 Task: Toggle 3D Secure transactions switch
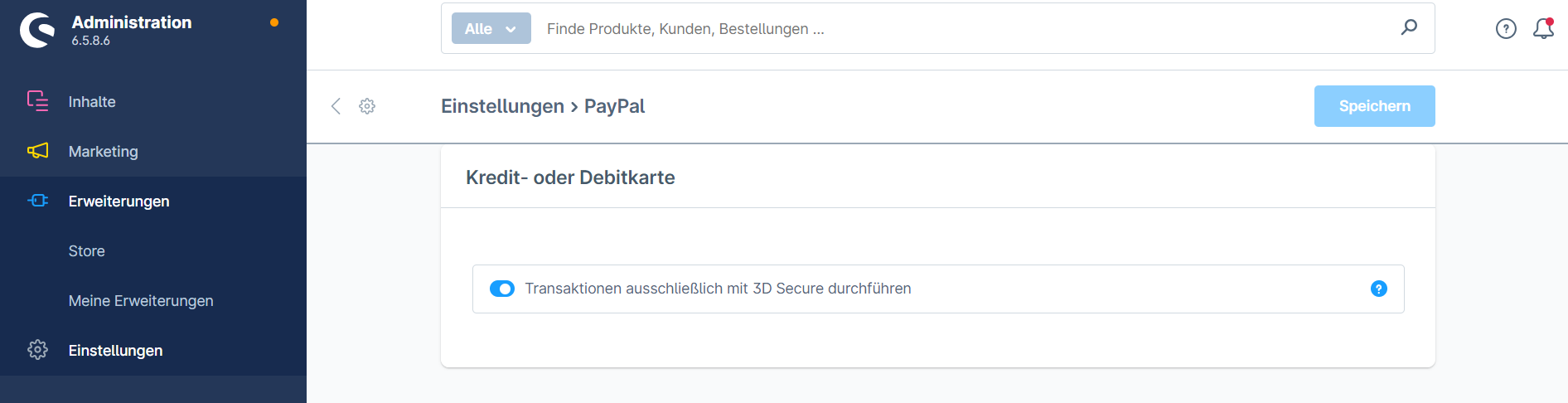502,289
